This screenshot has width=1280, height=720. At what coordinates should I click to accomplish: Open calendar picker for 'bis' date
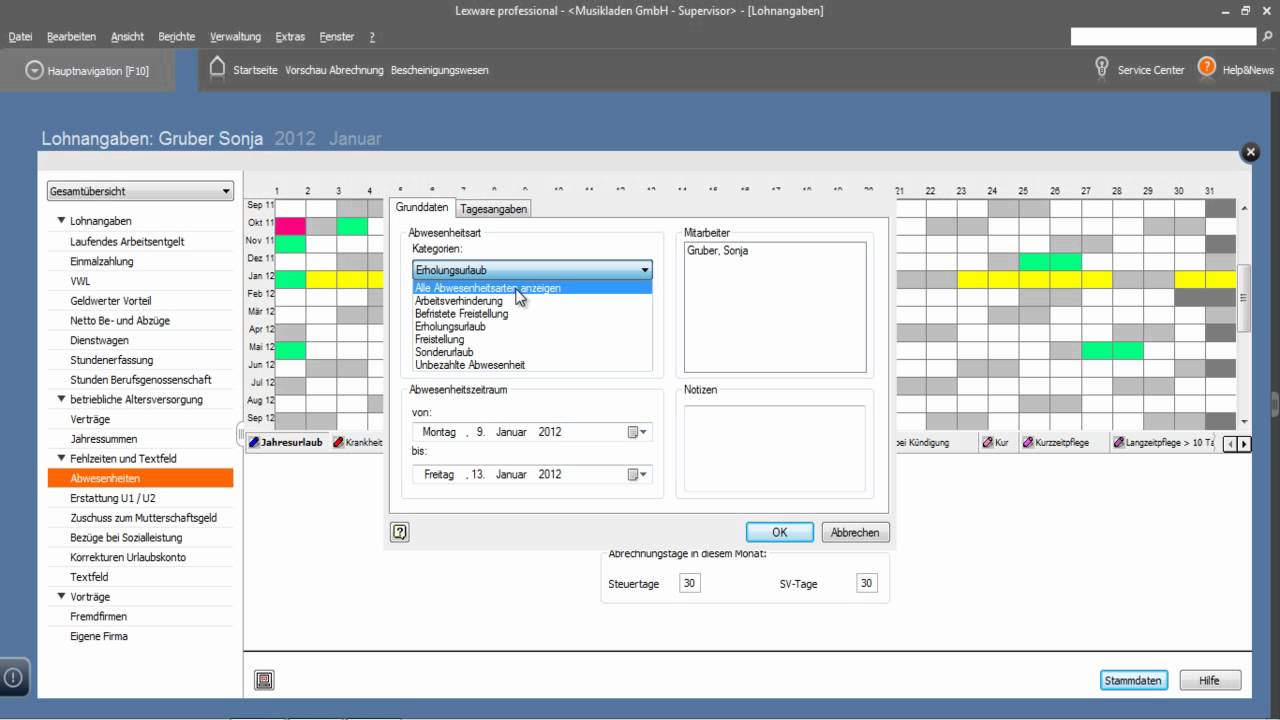(637, 474)
